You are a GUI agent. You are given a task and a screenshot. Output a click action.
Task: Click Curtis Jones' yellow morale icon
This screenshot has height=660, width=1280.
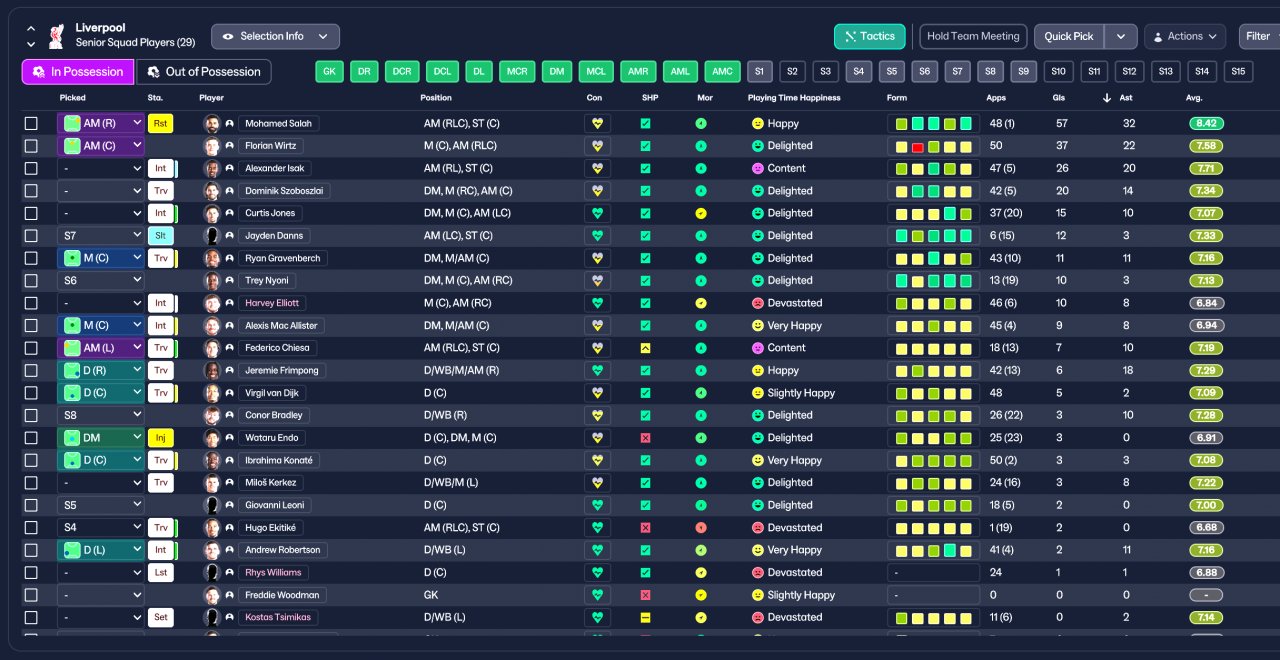pos(701,213)
